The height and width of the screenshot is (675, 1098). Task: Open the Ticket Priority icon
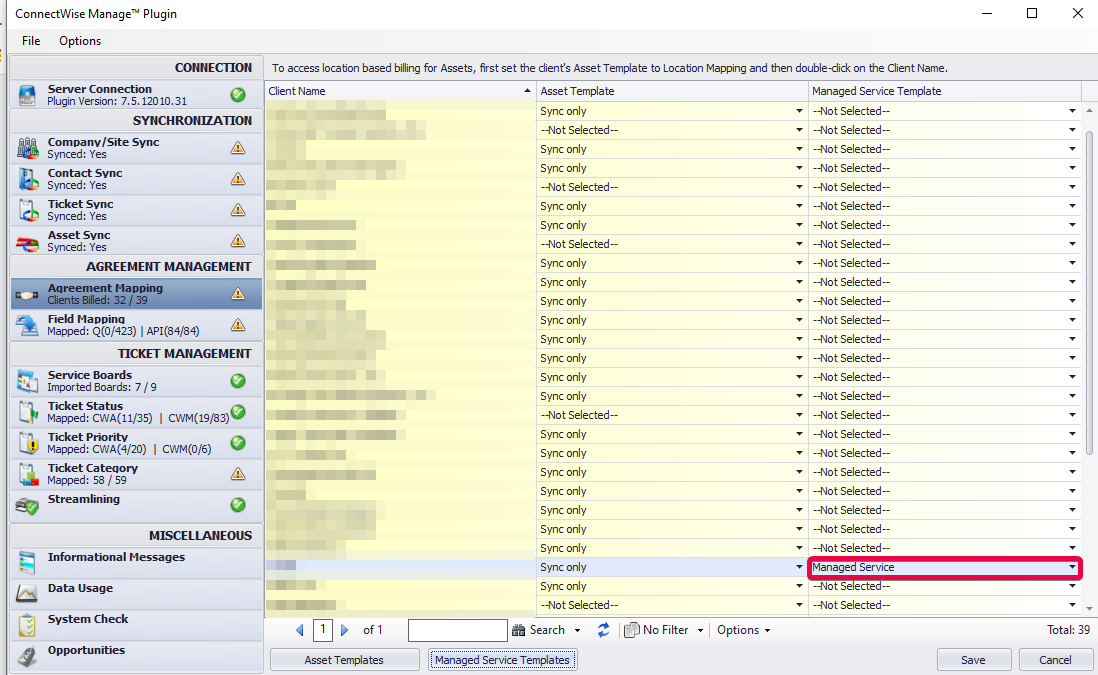[x=27, y=443]
